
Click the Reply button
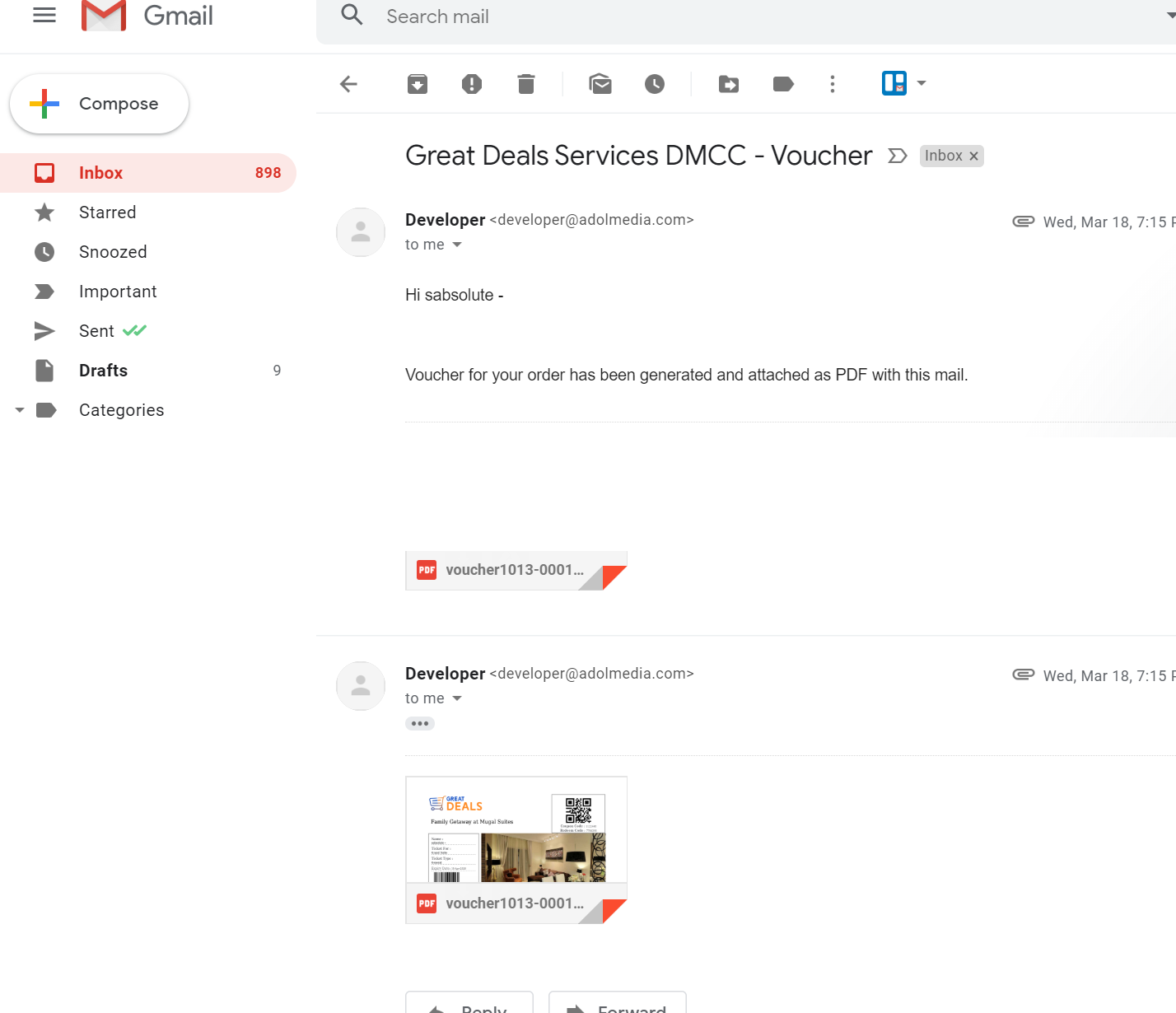tap(469, 1003)
